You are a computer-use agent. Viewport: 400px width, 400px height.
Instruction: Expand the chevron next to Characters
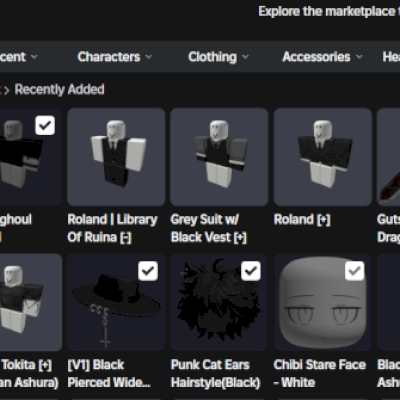(x=149, y=57)
